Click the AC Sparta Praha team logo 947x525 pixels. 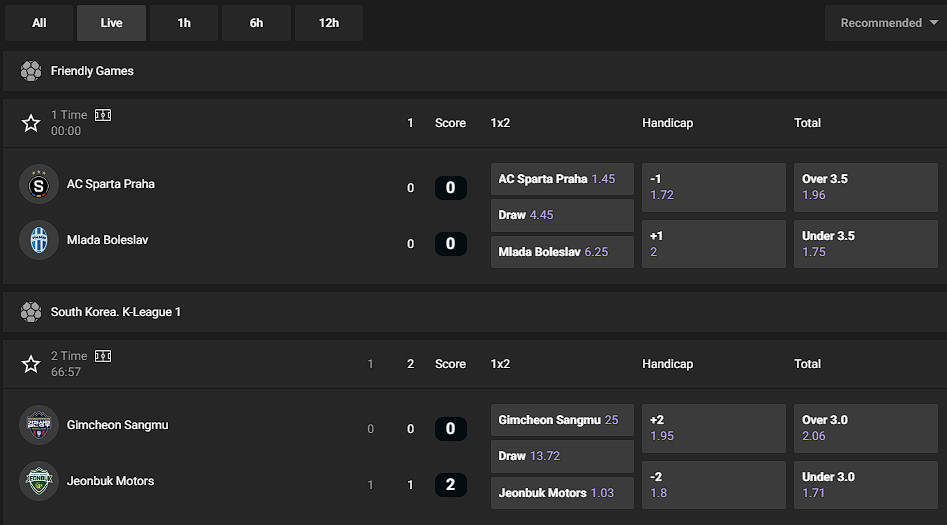(39, 184)
